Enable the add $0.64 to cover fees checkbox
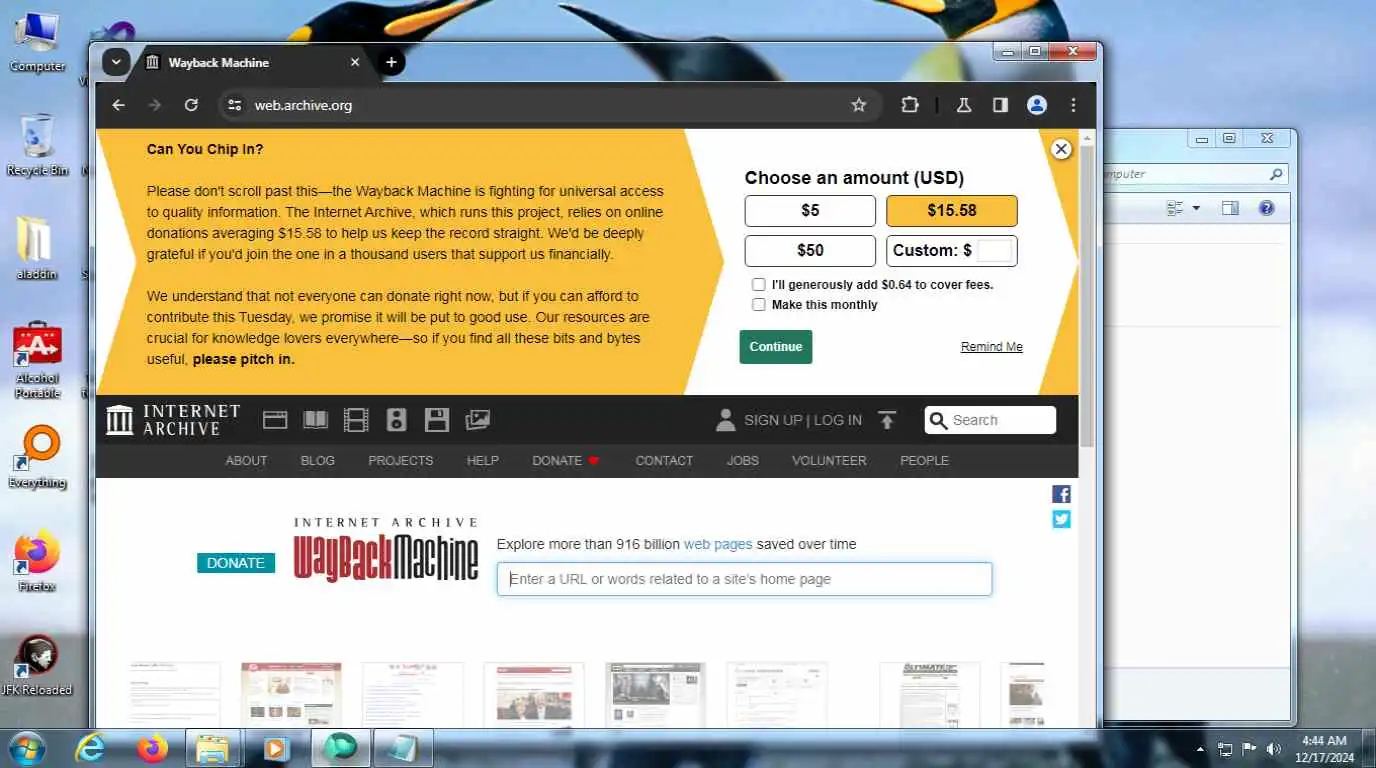The width and height of the screenshot is (1376, 768). coord(759,285)
